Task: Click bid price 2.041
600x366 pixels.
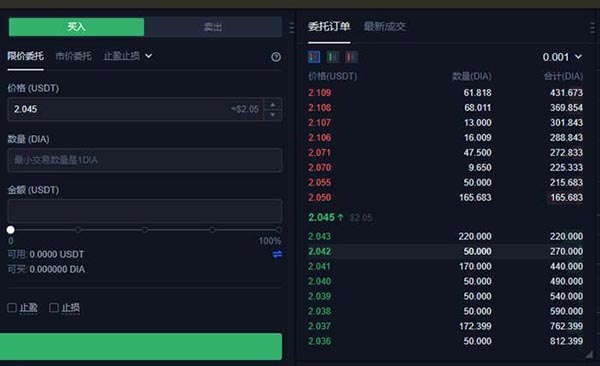Action: coord(320,266)
